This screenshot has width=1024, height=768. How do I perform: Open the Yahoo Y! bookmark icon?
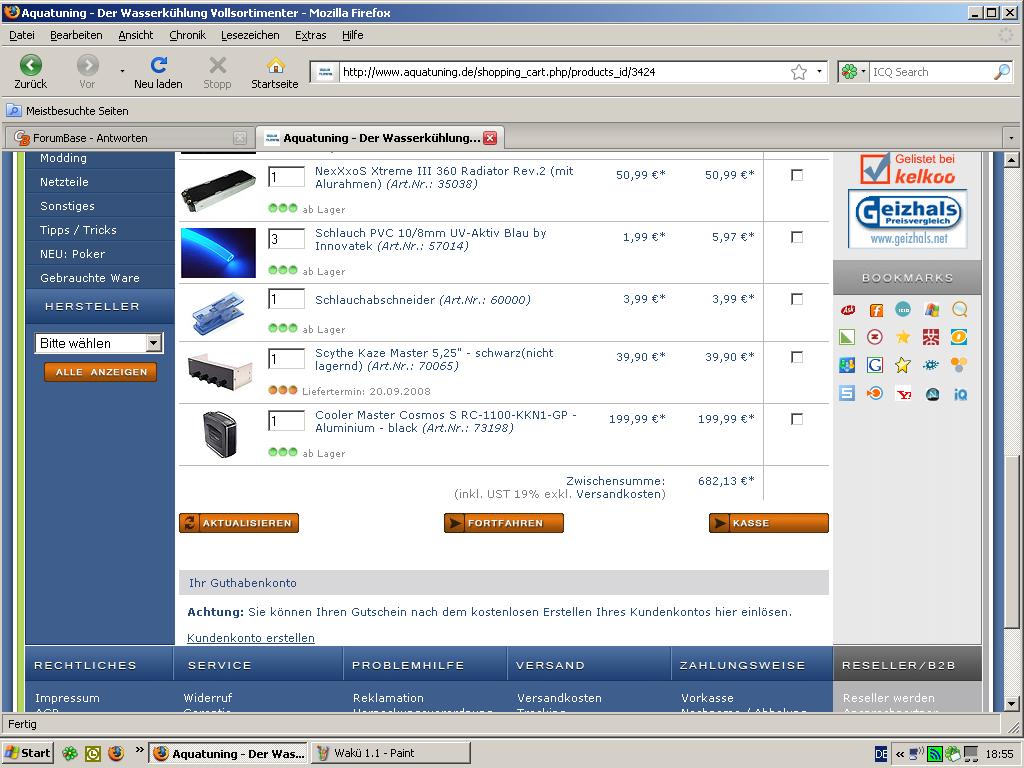pyautogui.click(x=904, y=394)
